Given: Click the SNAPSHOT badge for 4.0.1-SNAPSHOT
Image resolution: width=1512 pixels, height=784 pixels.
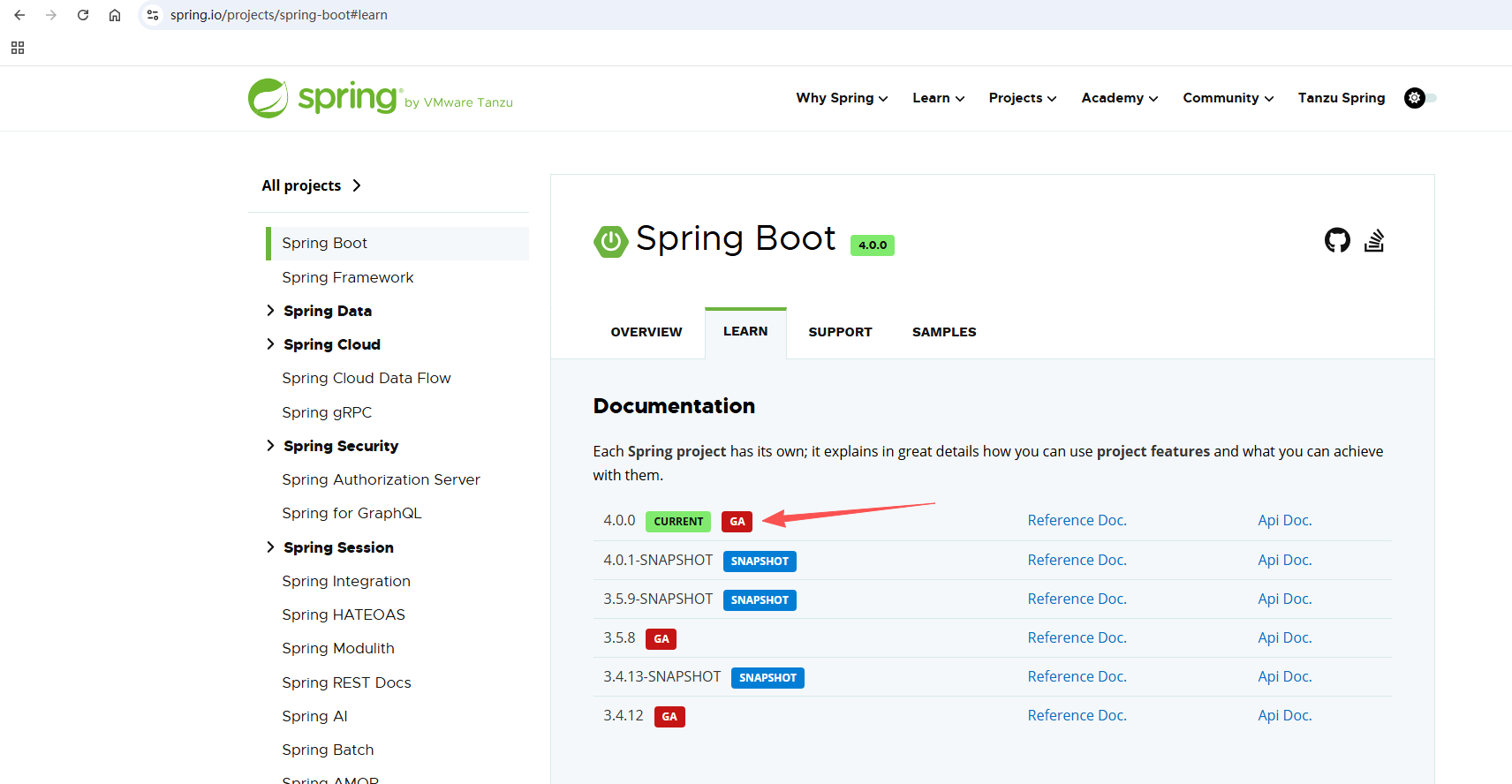Looking at the screenshot, I should tap(760, 562).
